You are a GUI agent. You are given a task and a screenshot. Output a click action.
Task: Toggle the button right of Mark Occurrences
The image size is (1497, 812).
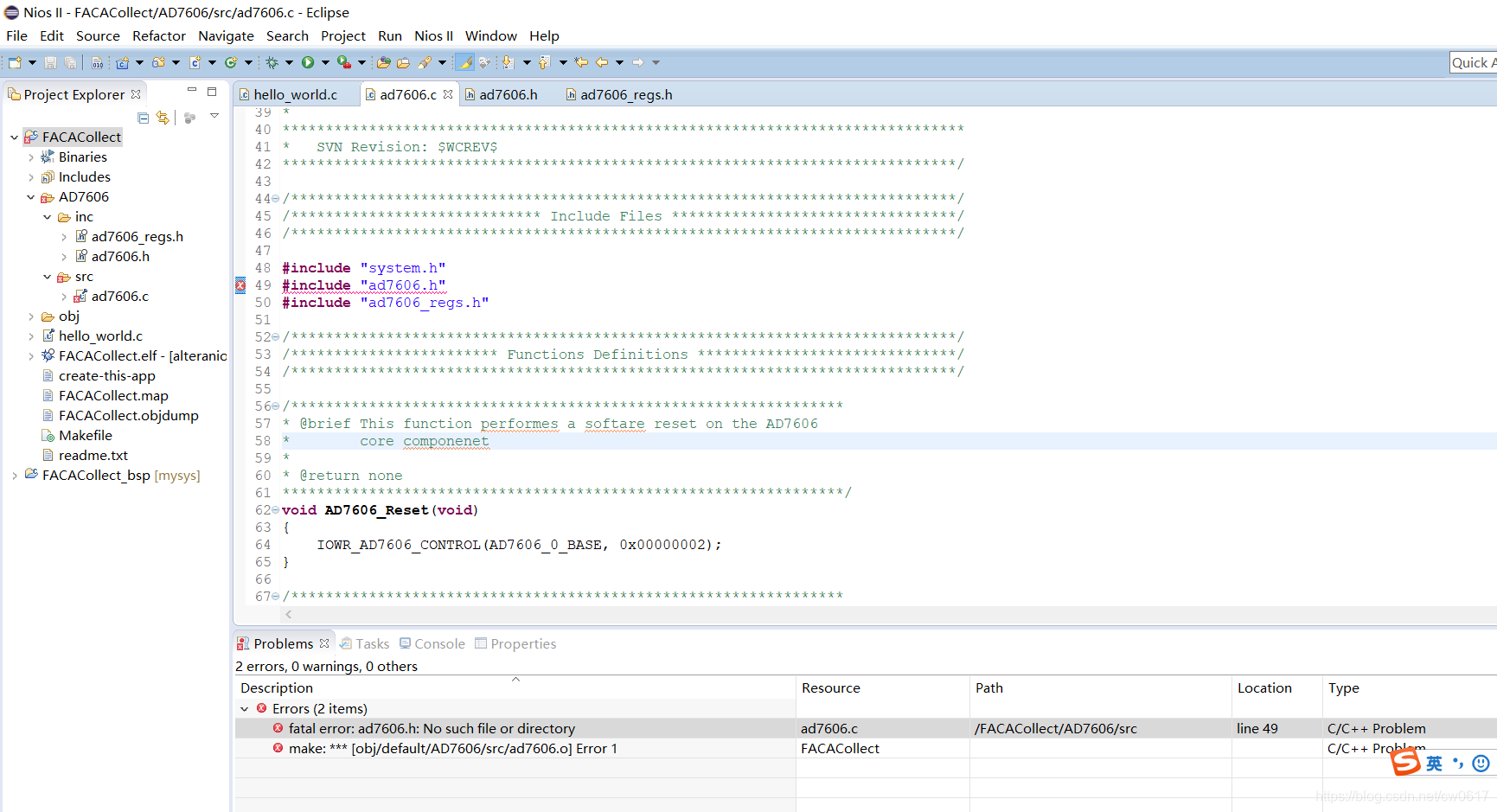[485, 62]
